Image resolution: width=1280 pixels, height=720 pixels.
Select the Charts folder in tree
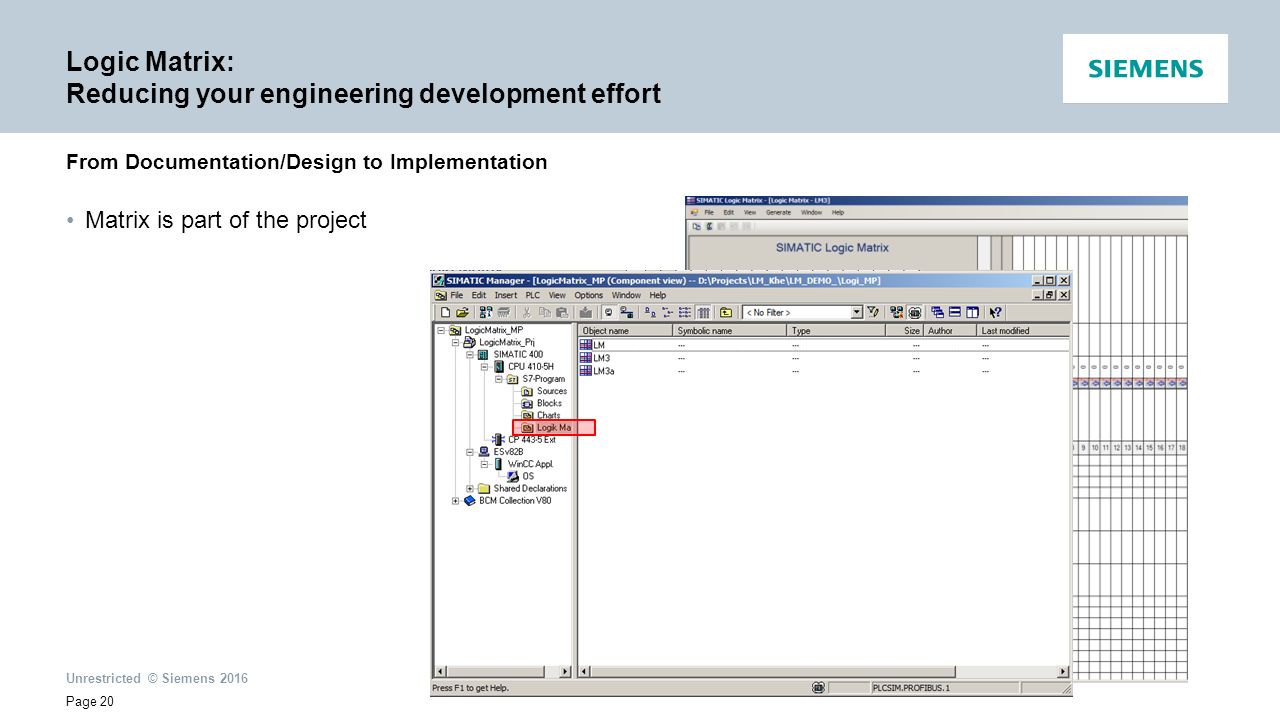tap(541, 415)
